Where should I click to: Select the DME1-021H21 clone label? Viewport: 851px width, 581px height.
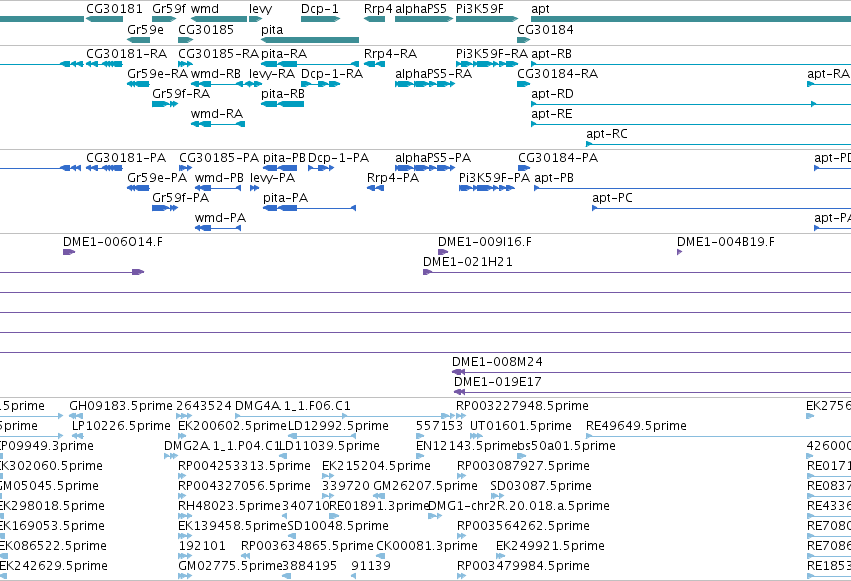[468, 262]
